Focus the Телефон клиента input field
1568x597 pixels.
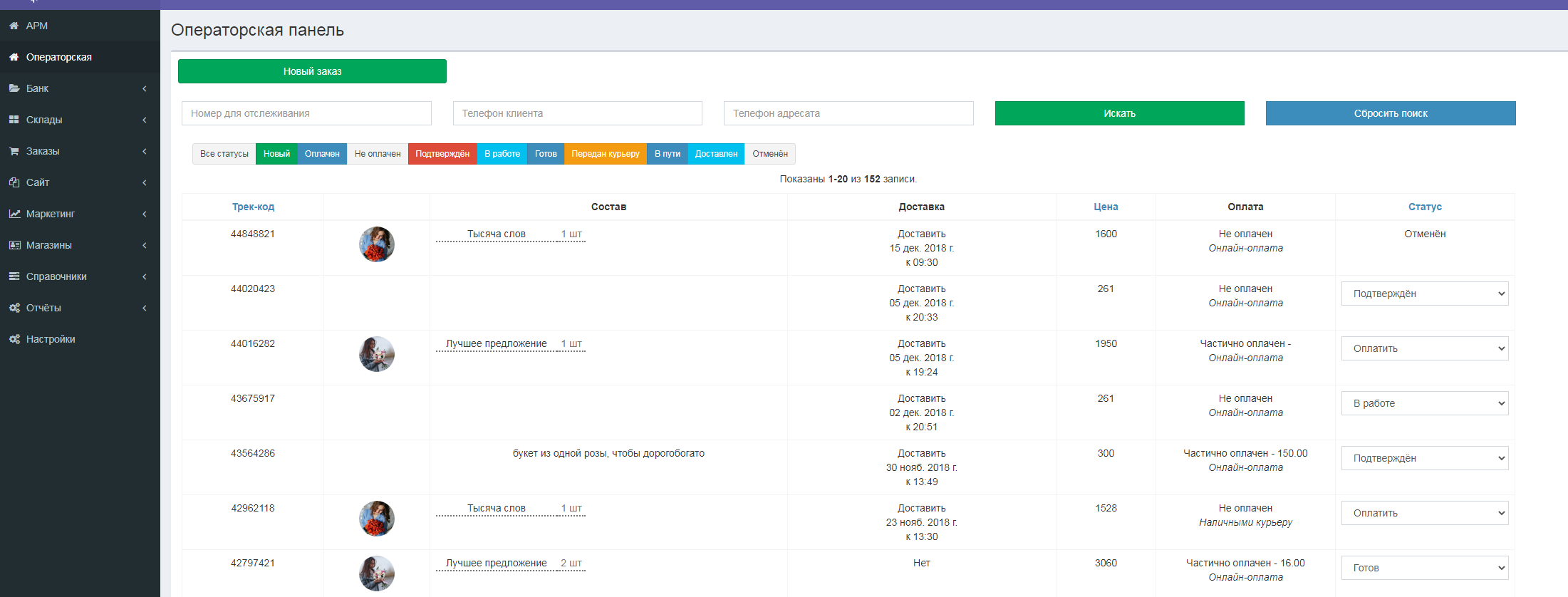[577, 113]
